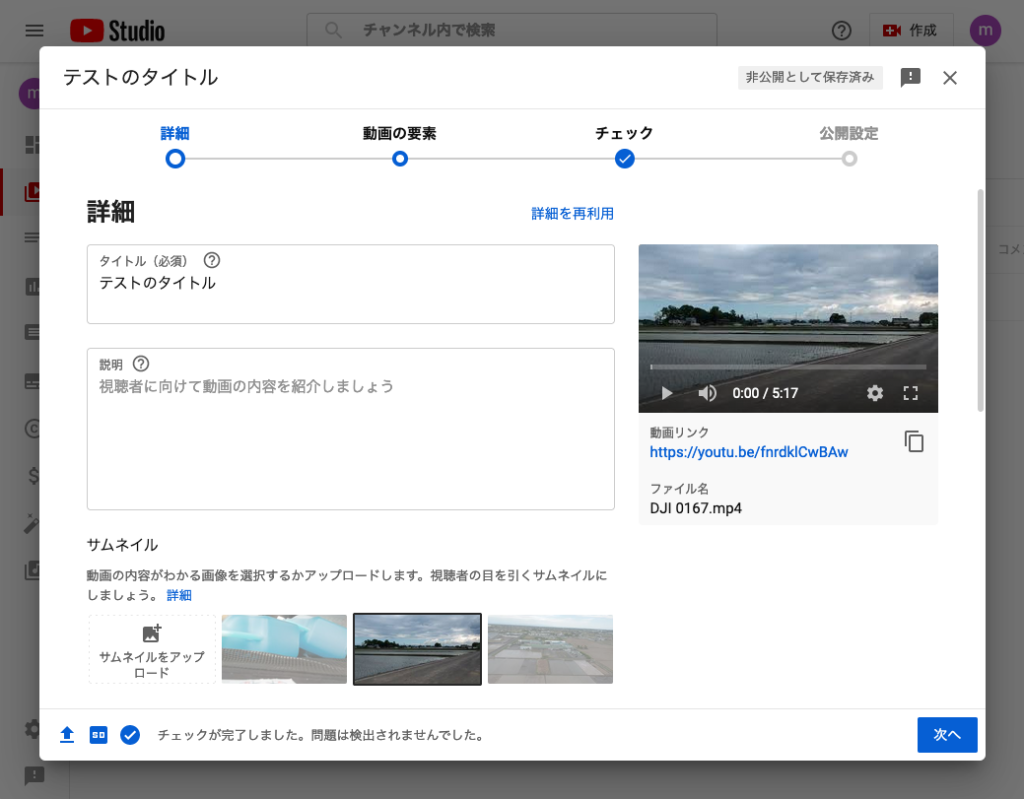Click the SD processing badge icon
This screenshot has height=799, width=1024.
click(x=98, y=734)
